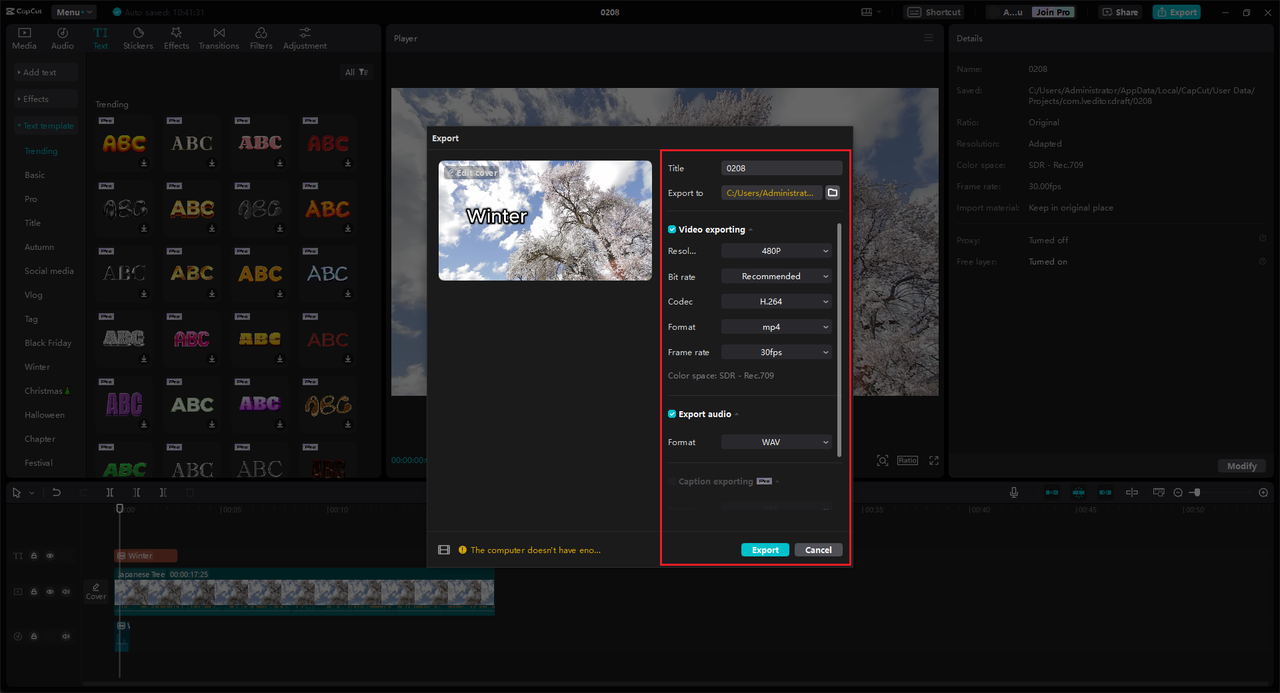
Task: Open the Media panel tab
Action: pos(24,39)
